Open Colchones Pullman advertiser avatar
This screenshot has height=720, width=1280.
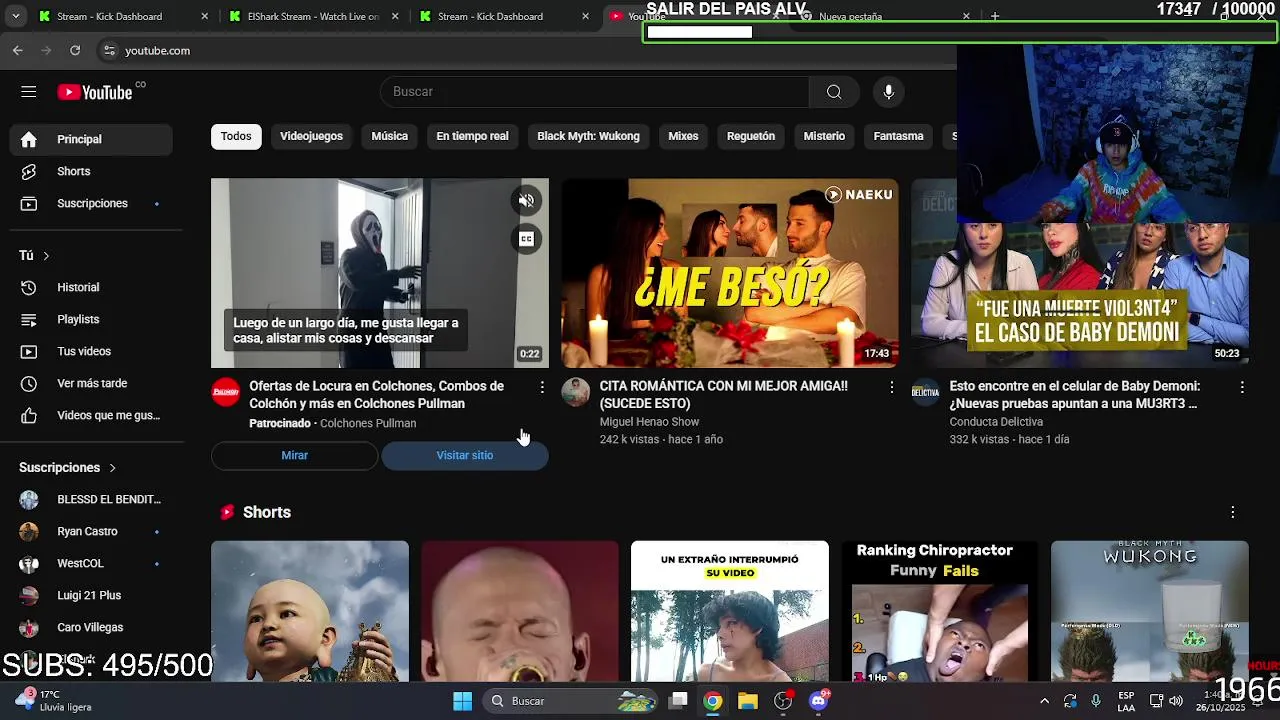[225, 392]
